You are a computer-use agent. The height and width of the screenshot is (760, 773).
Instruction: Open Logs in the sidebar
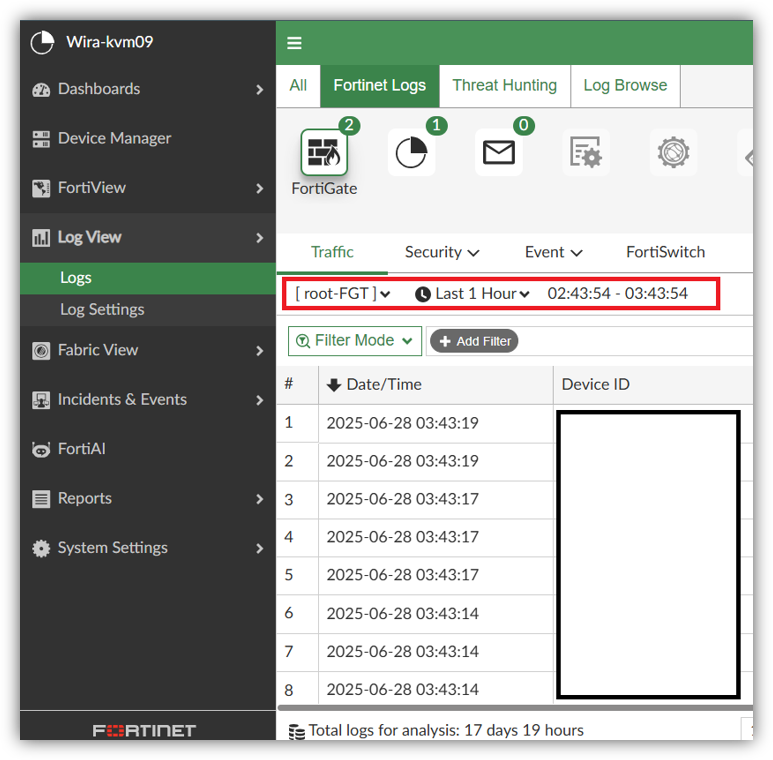[x=148, y=278]
